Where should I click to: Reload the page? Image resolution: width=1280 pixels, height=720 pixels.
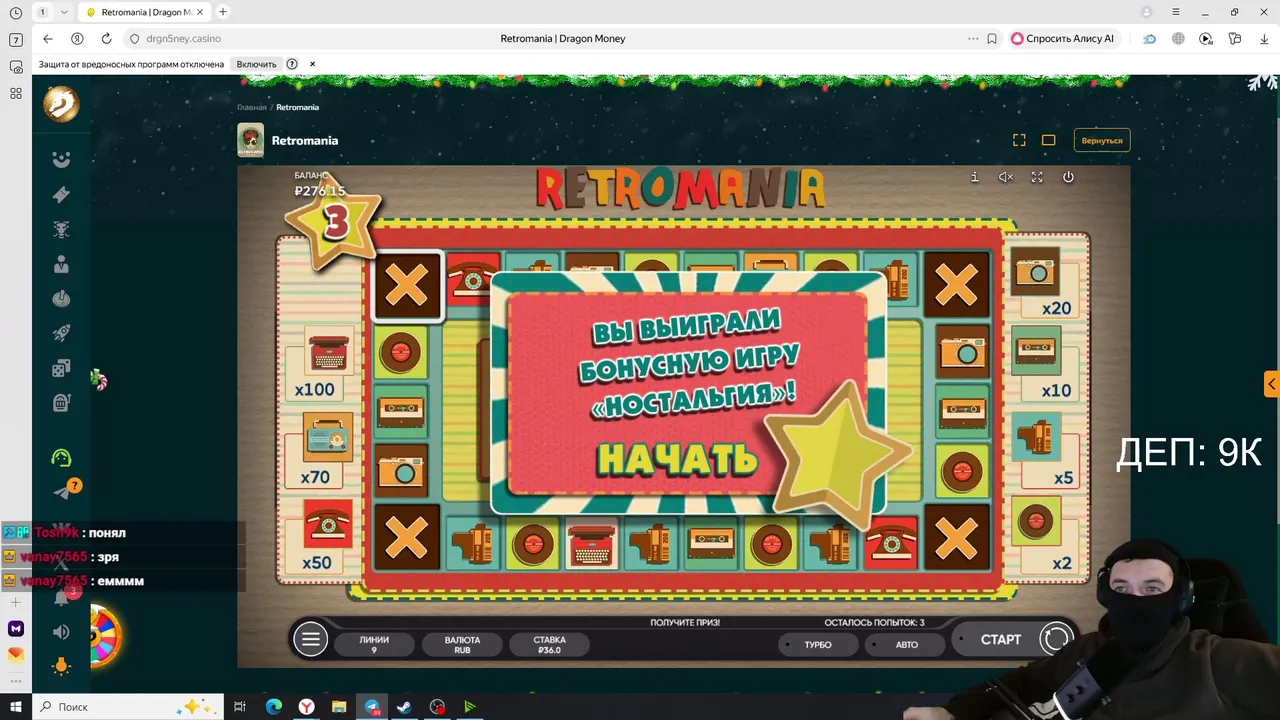pos(106,38)
